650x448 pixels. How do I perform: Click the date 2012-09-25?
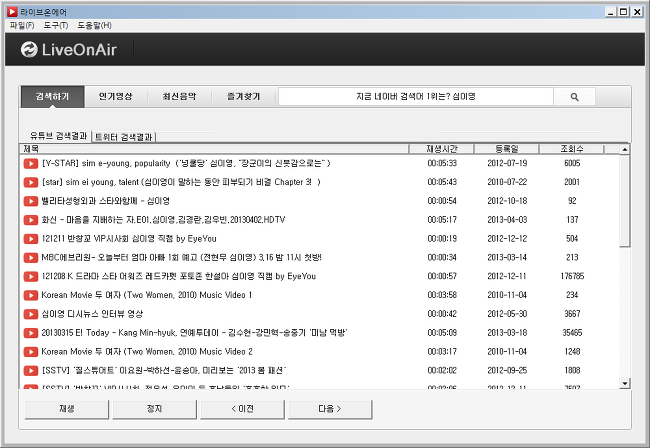[x=507, y=371]
